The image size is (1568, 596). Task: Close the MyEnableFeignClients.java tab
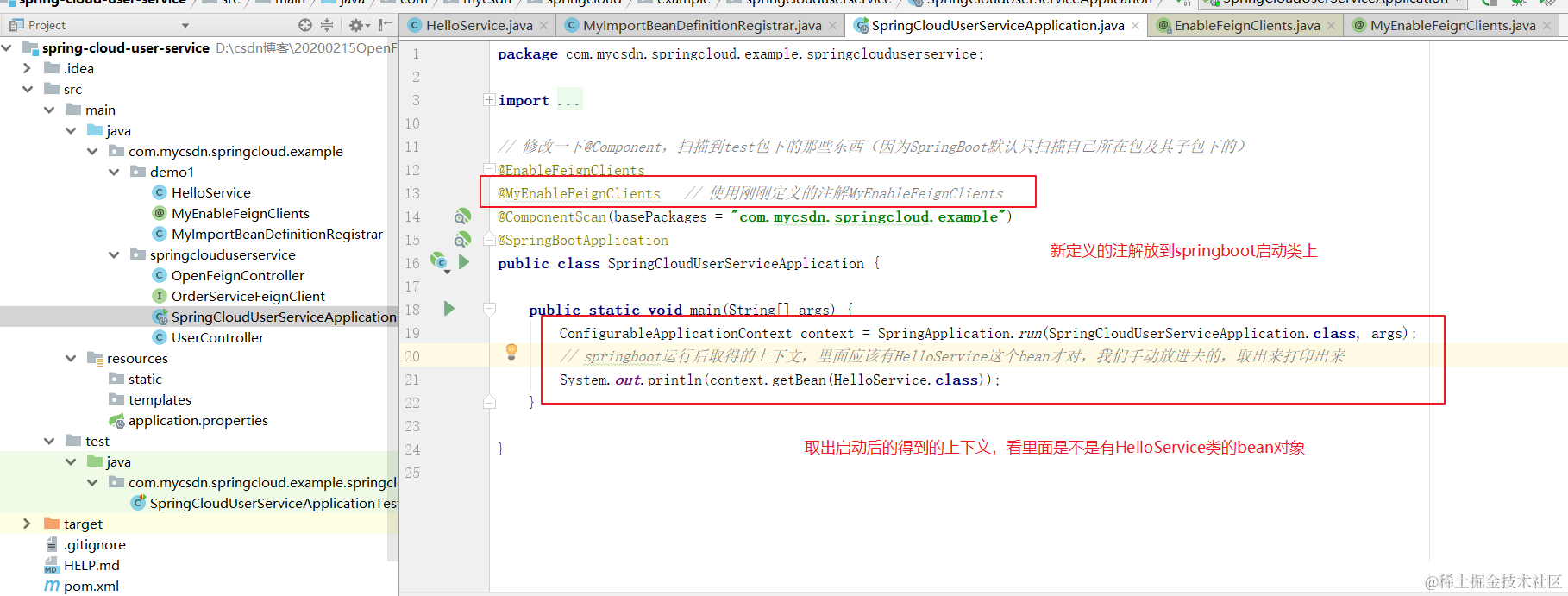pyautogui.click(x=1546, y=26)
